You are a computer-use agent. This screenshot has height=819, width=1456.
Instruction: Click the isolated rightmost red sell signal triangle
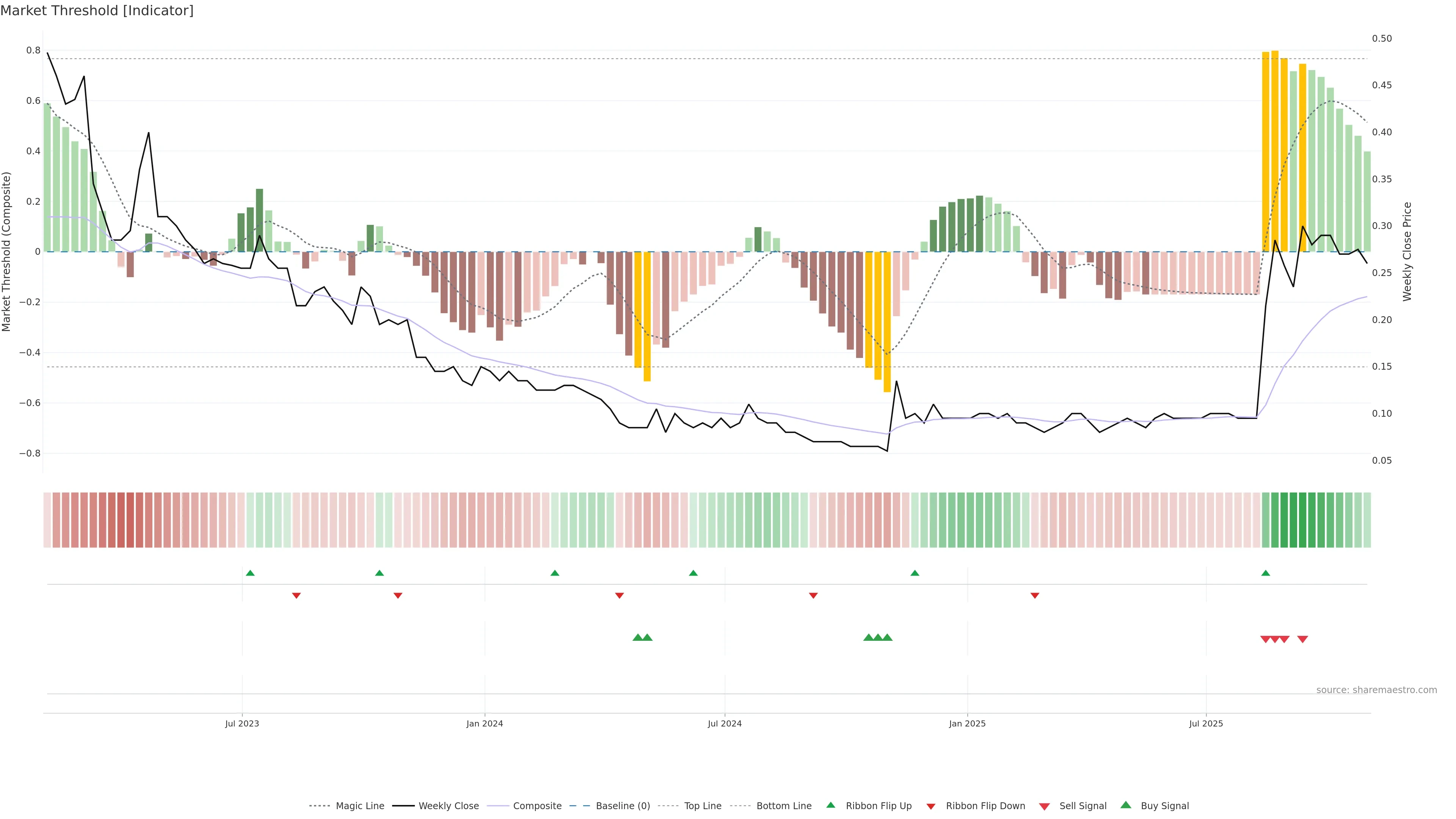(1302, 639)
